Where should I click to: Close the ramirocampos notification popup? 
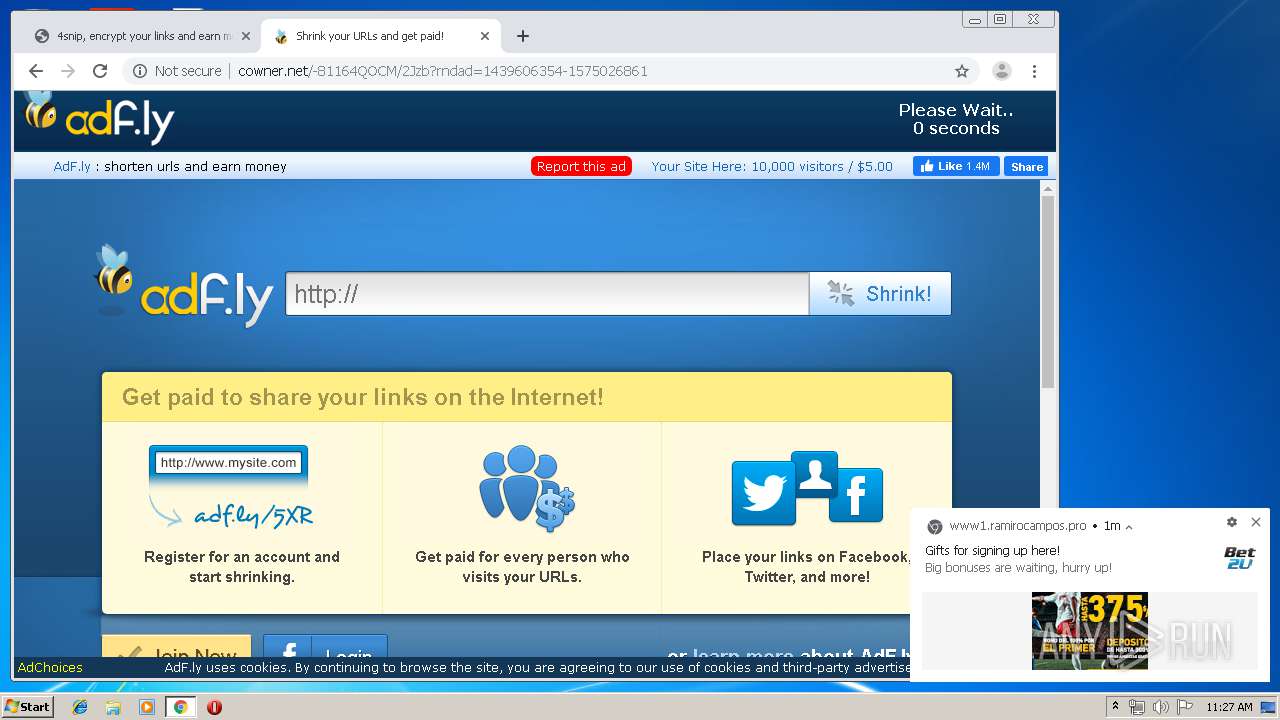pyautogui.click(x=1256, y=522)
